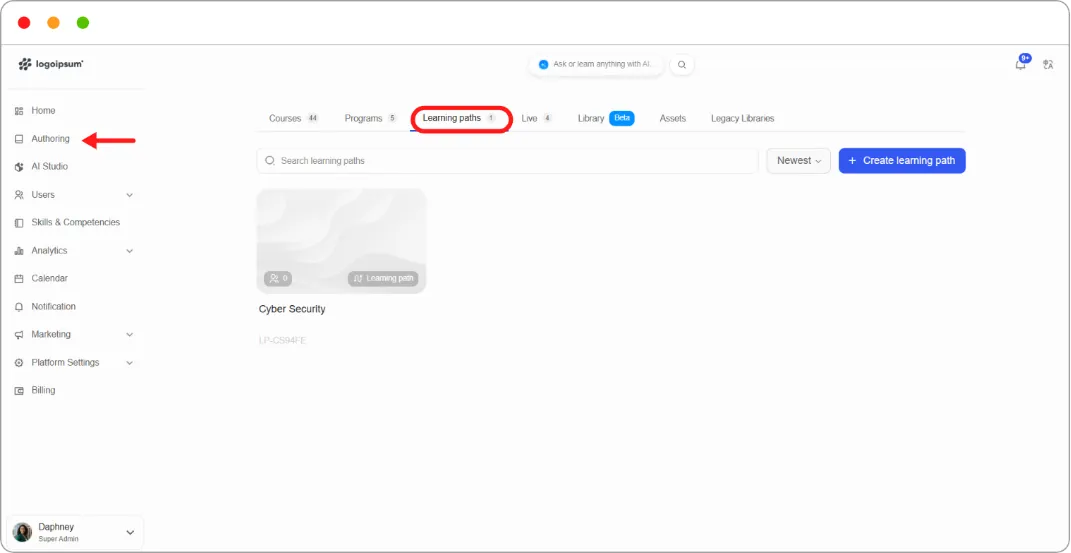Click the Skills & Competencies icon
This screenshot has height=553, width=1071.
coord(19,223)
